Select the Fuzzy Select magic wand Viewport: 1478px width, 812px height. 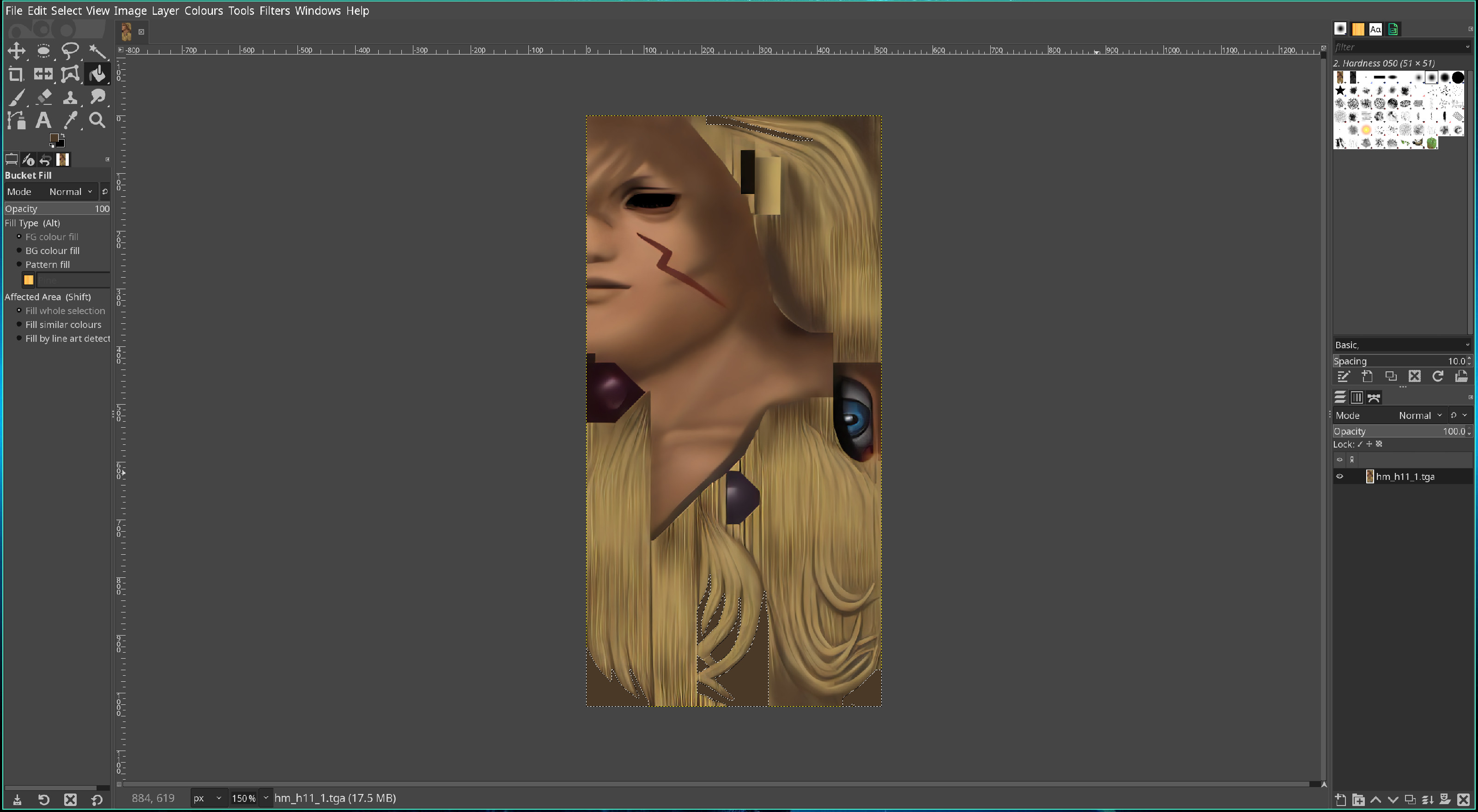tap(97, 51)
